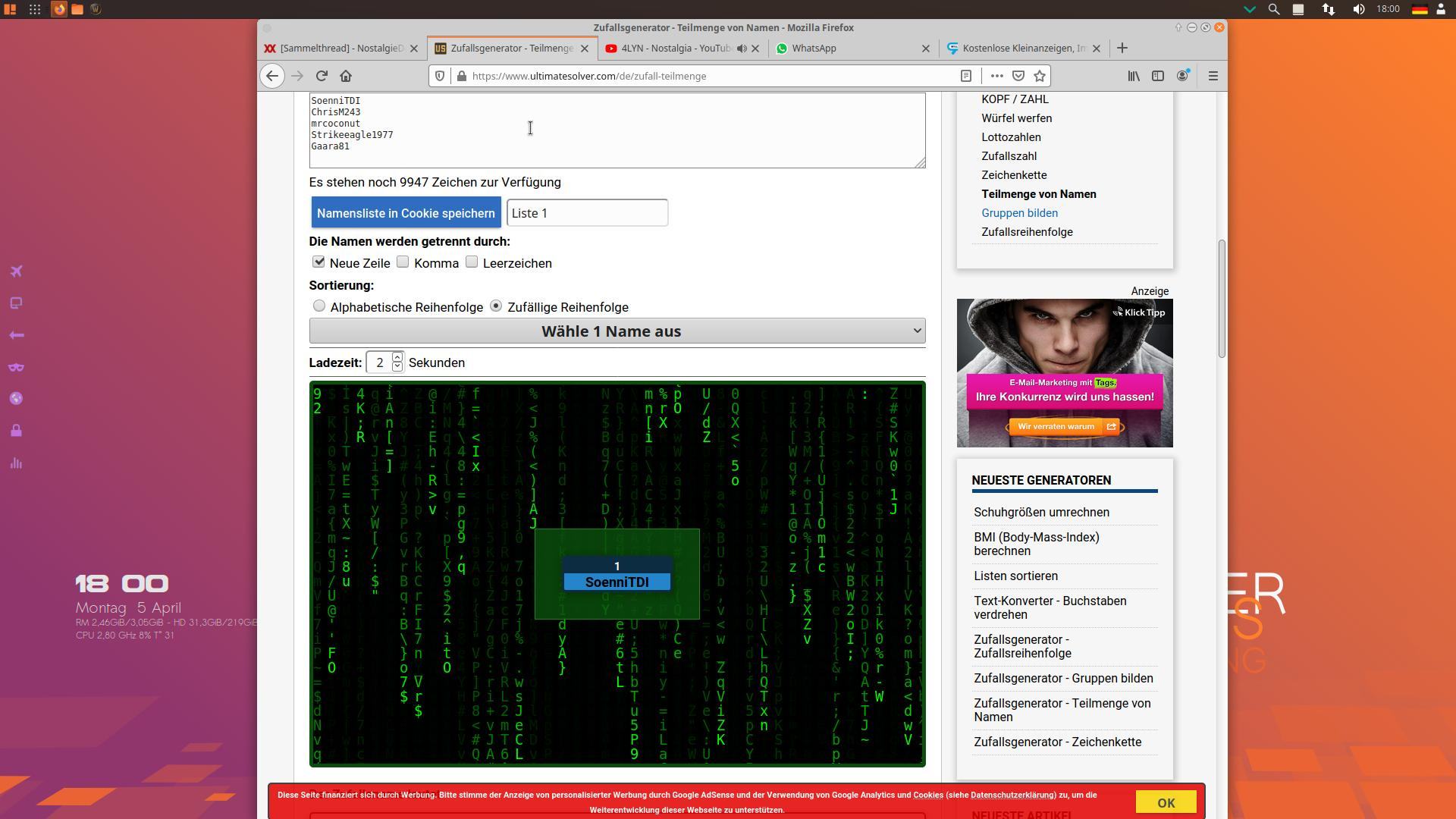The height and width of the screenshot is (819, 1456).
Task: Increase Ladezeit seconds with up arrow
Action: coord(397,357)
